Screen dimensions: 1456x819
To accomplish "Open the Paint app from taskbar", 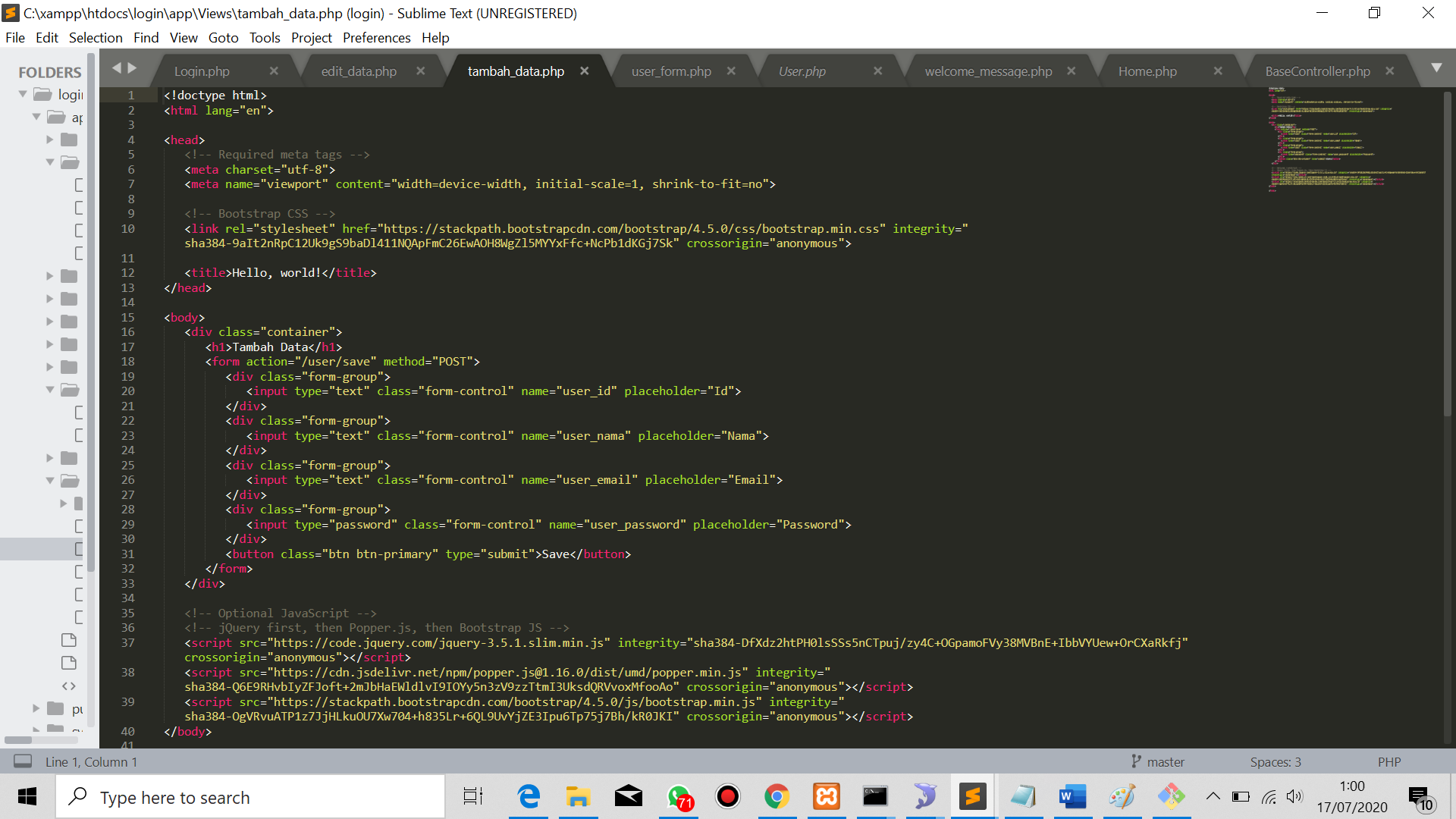I will click(1122, 797).
